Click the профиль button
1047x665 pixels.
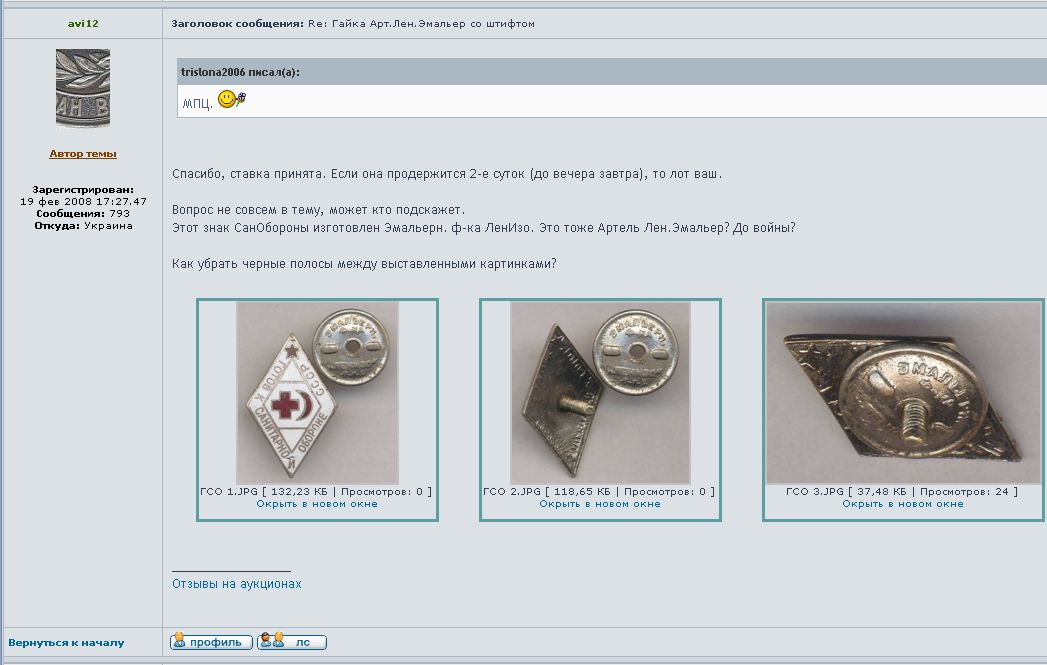pos(211,642)
